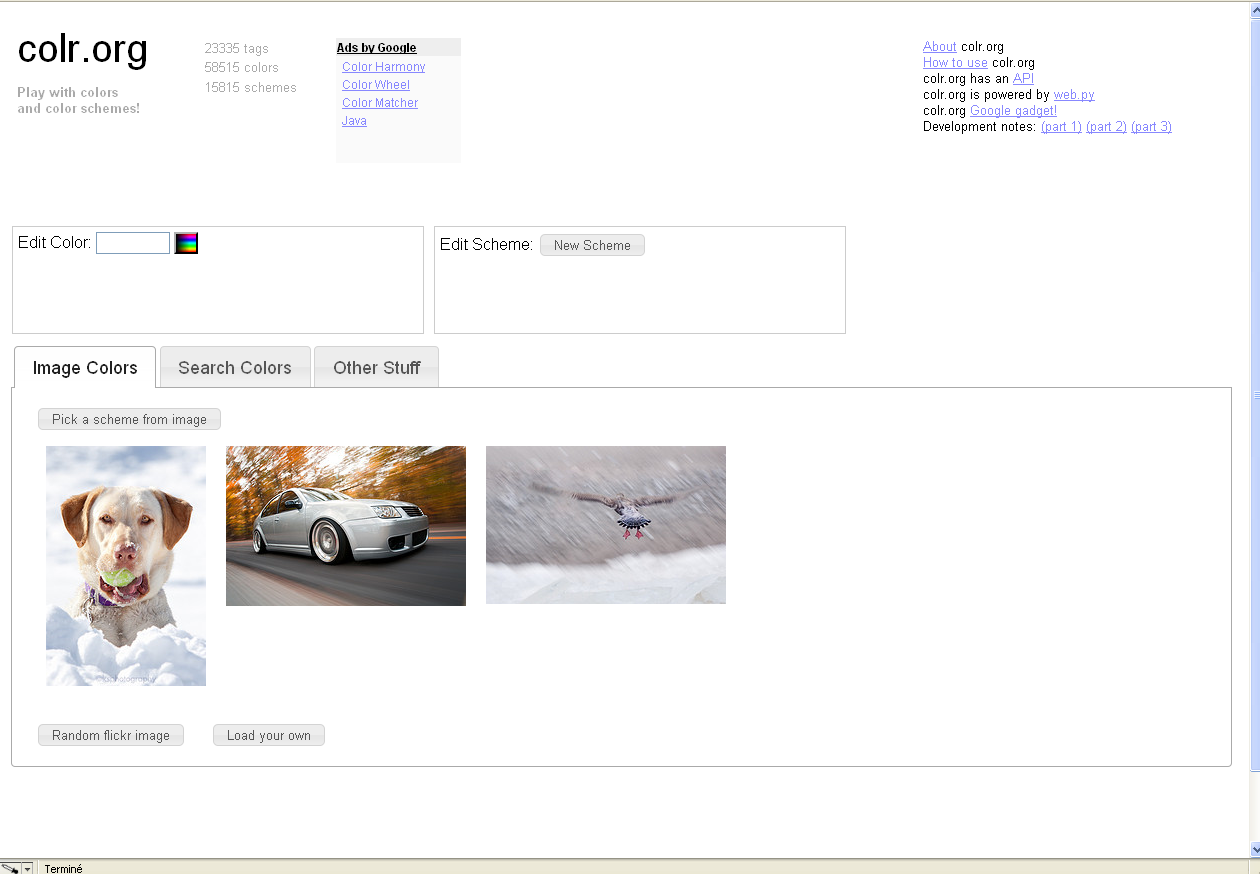Click the Edit Color text input
Image resolution: width=1260 pixels, height=874 pixels.
click(133, 243)
